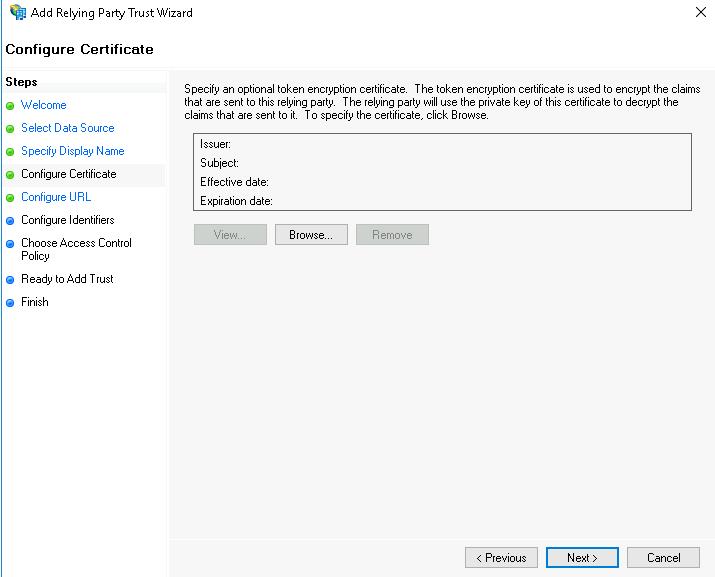Click the certificate details box with Issuer field
Image resolution: width=715 pixels, height=577 pixels.
[x=441, y=172]
